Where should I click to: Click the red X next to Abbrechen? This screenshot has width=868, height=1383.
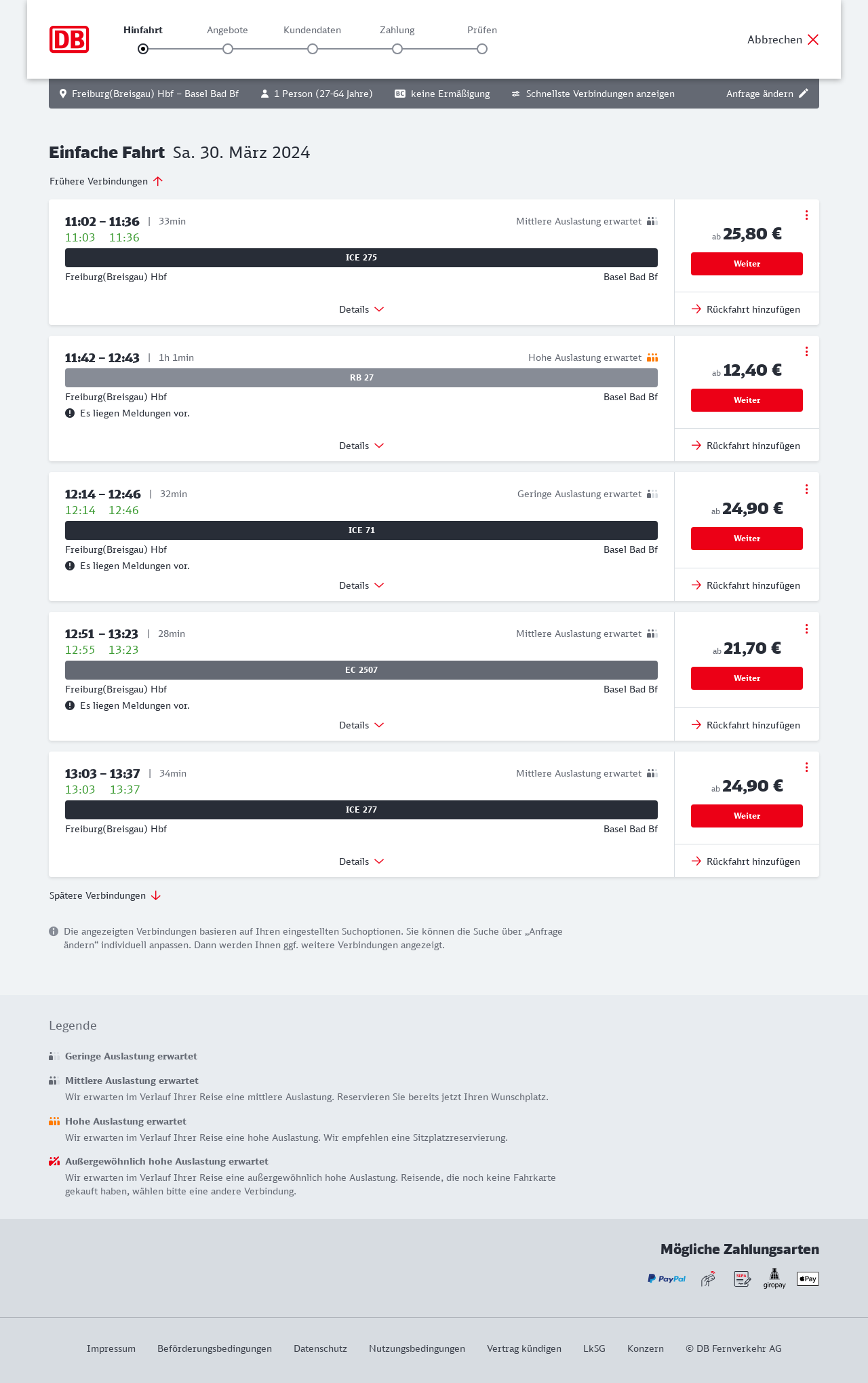(x=813, y=39)
